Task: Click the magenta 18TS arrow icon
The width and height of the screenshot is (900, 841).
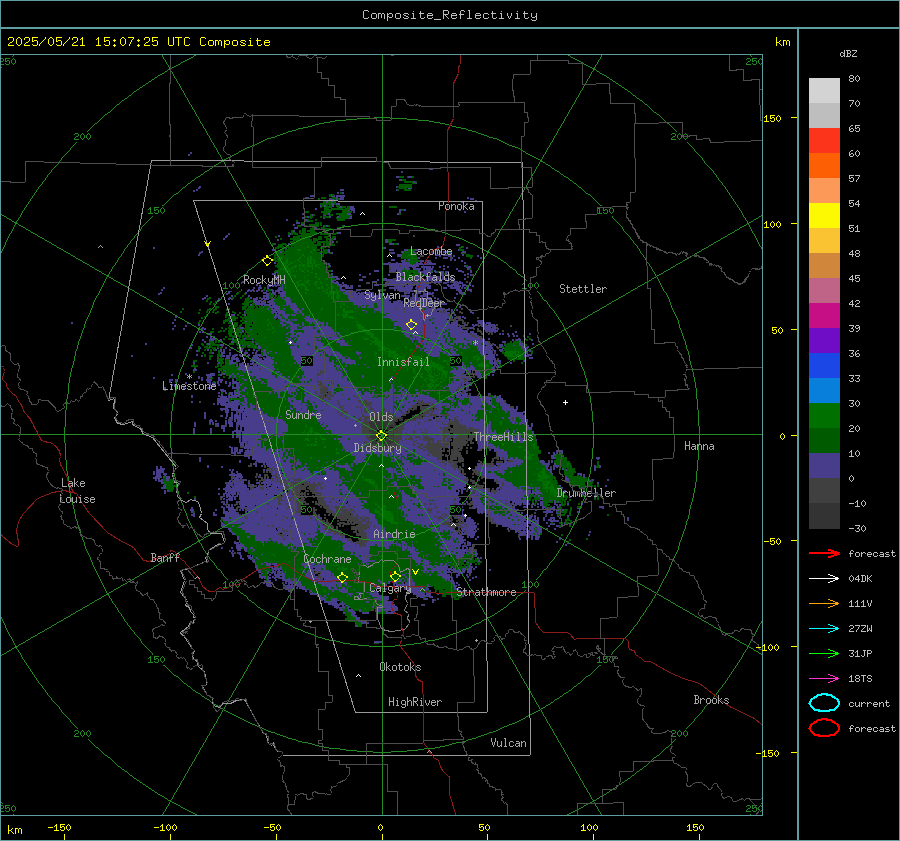Action: [x=824, y=679]
